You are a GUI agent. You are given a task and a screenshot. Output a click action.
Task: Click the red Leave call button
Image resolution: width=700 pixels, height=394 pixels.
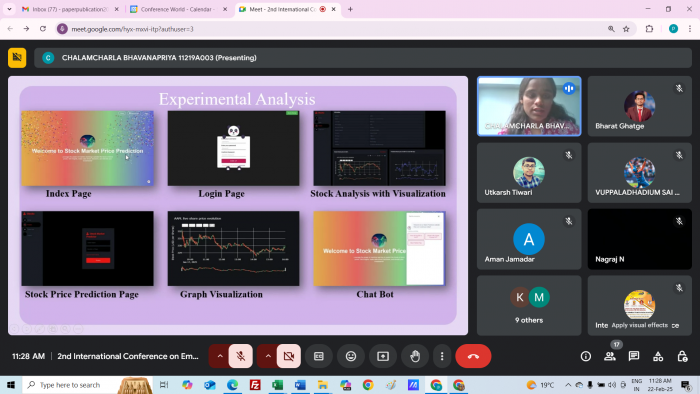point(473,356)
